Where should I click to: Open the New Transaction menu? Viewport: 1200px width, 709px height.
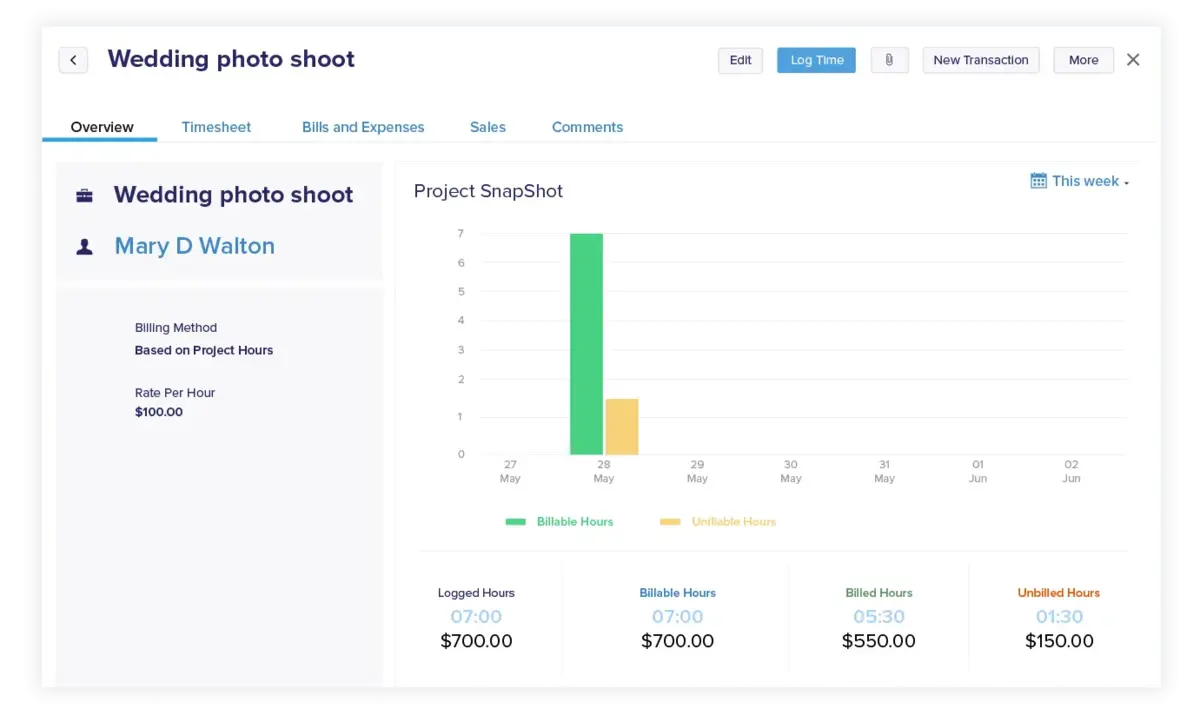(980, 60)
